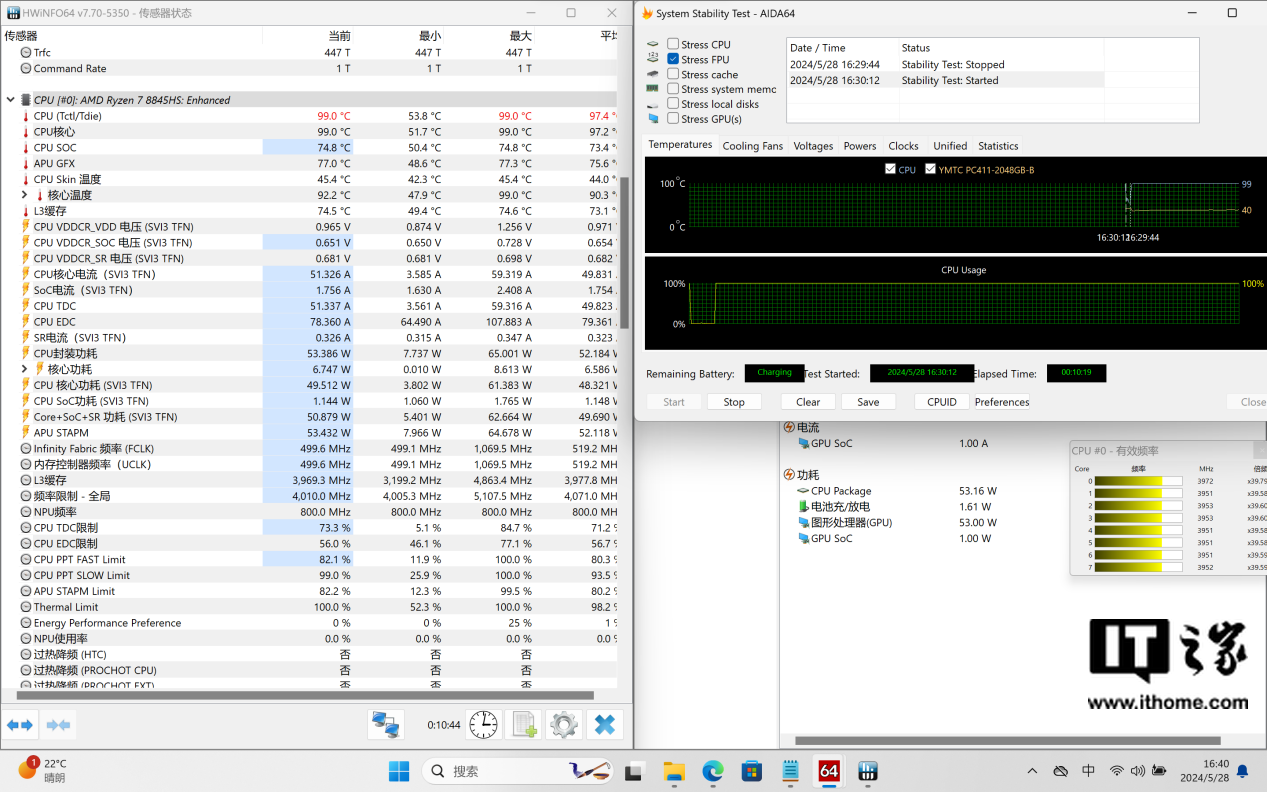
Task: Open Task View on the taskbar
Action: coord(633,771)
